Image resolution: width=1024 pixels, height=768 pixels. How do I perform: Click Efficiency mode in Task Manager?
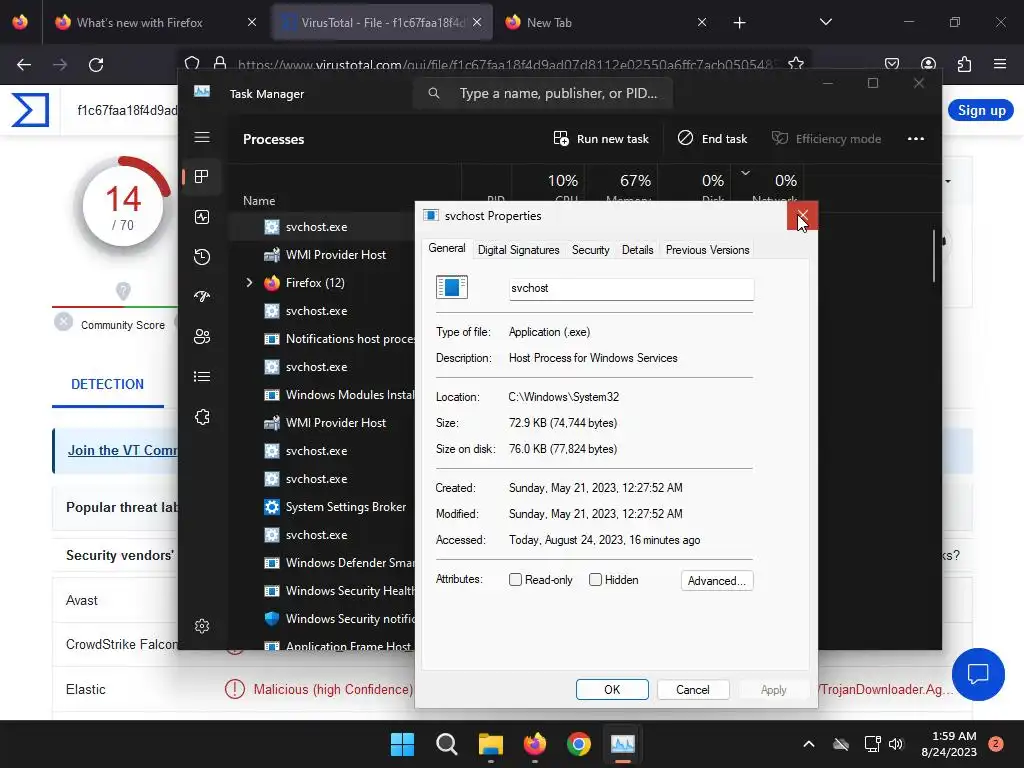click(826, 138)
